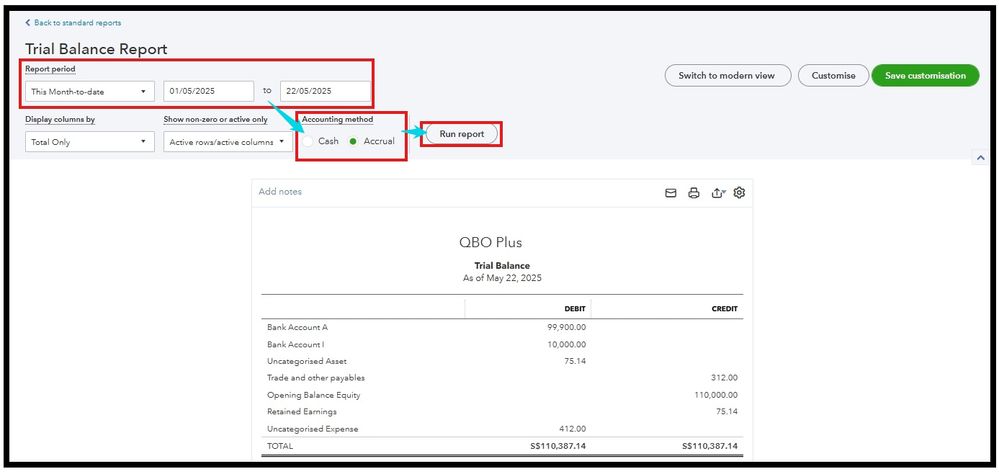999x472 pixels.
Task: Click the As of May 22, 2025 subtitle
Action: [502, 278]
